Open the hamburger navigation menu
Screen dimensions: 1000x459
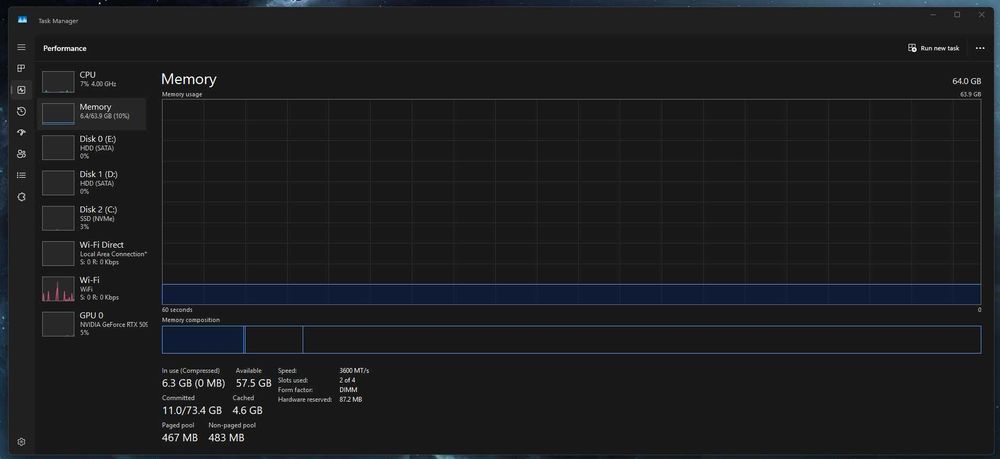click(21, 47)
